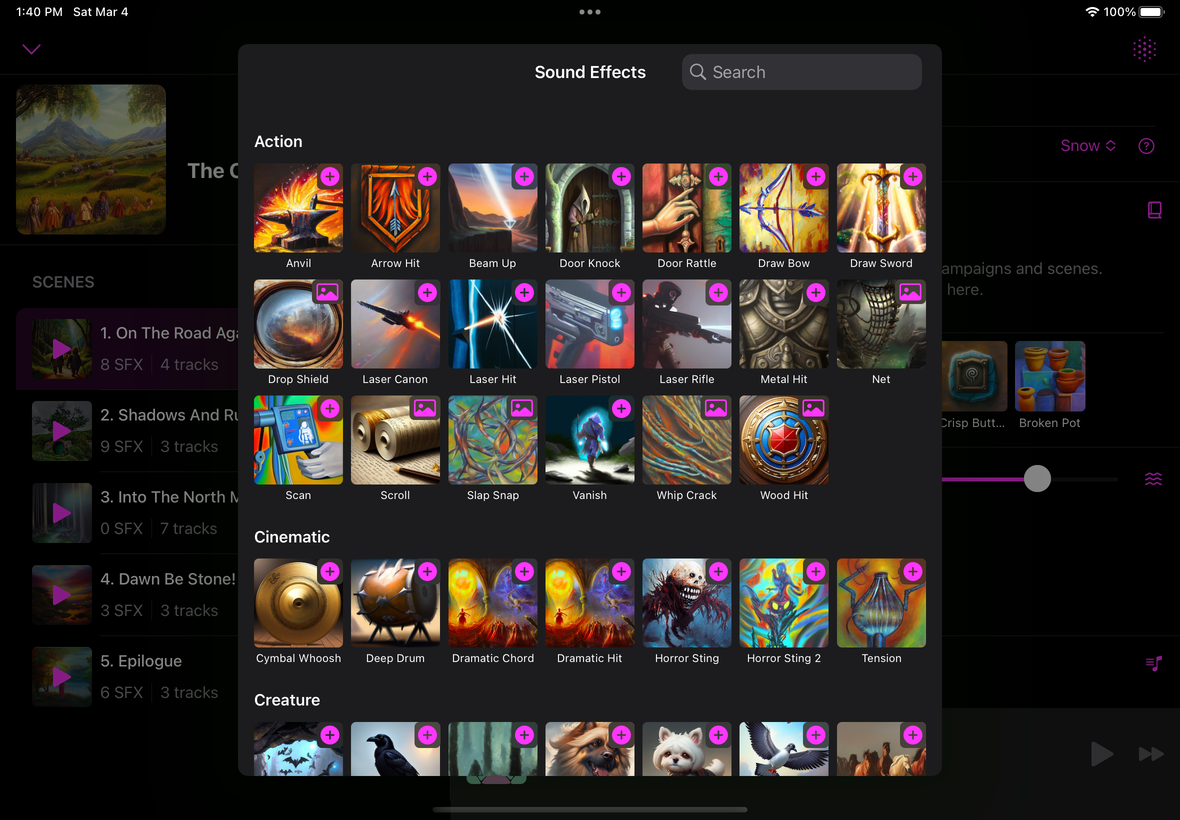Viewport: 1180px width, 820px height.
Task: Select the Horror Sting thumbnail
Action: [686, 603]
